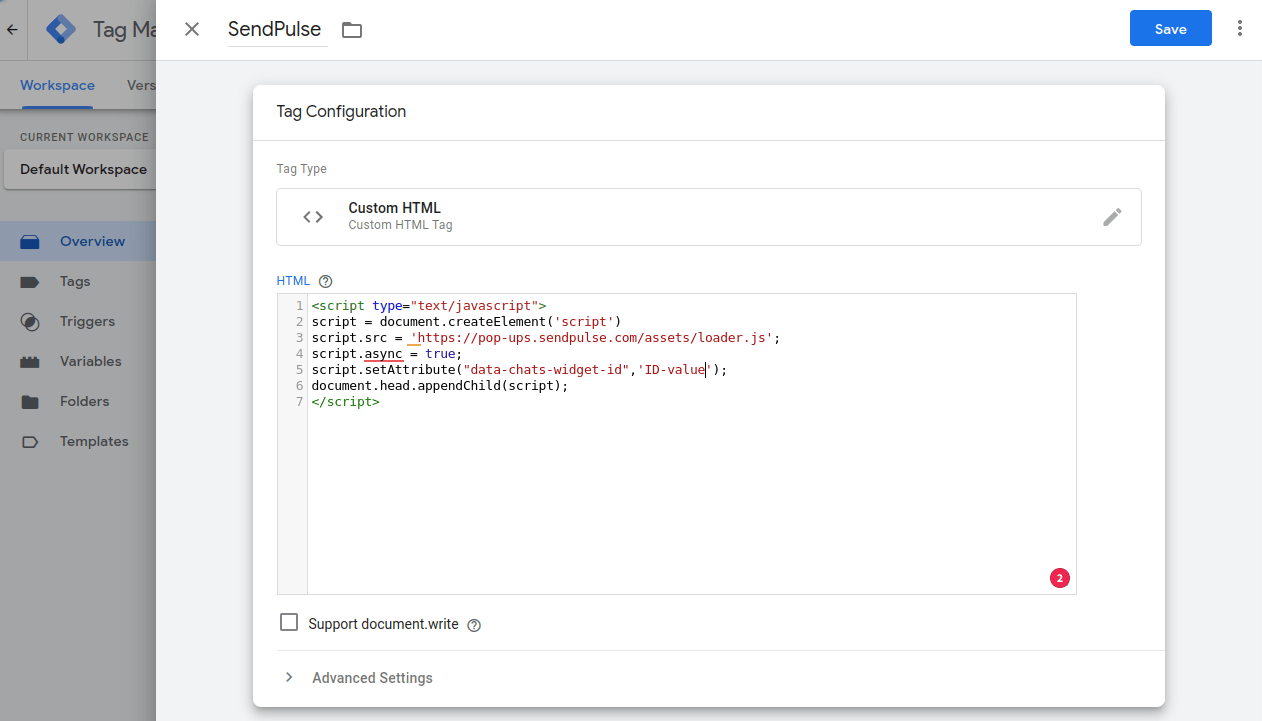
Task: Open Tags in the sidebar
Action: pos(75,282)
